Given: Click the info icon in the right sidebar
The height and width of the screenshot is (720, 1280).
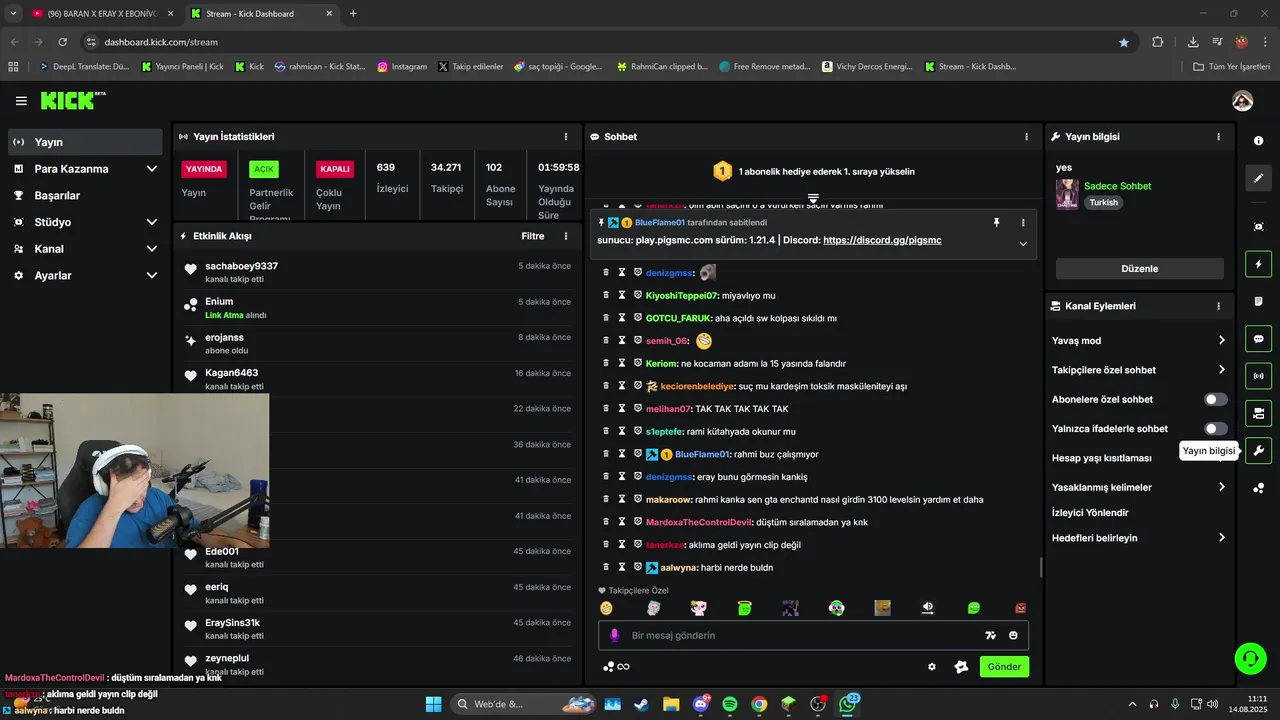Looking at the screenshot, I should (1259, 141).
